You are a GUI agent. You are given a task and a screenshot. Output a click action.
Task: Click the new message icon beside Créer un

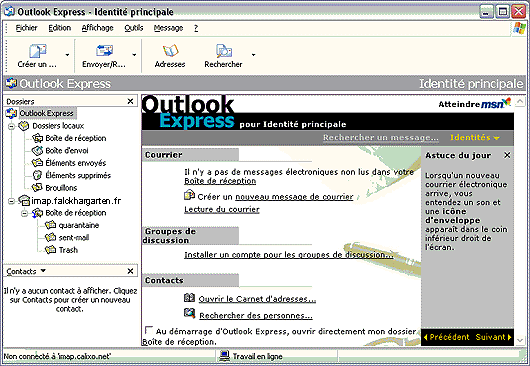[189, 195]
